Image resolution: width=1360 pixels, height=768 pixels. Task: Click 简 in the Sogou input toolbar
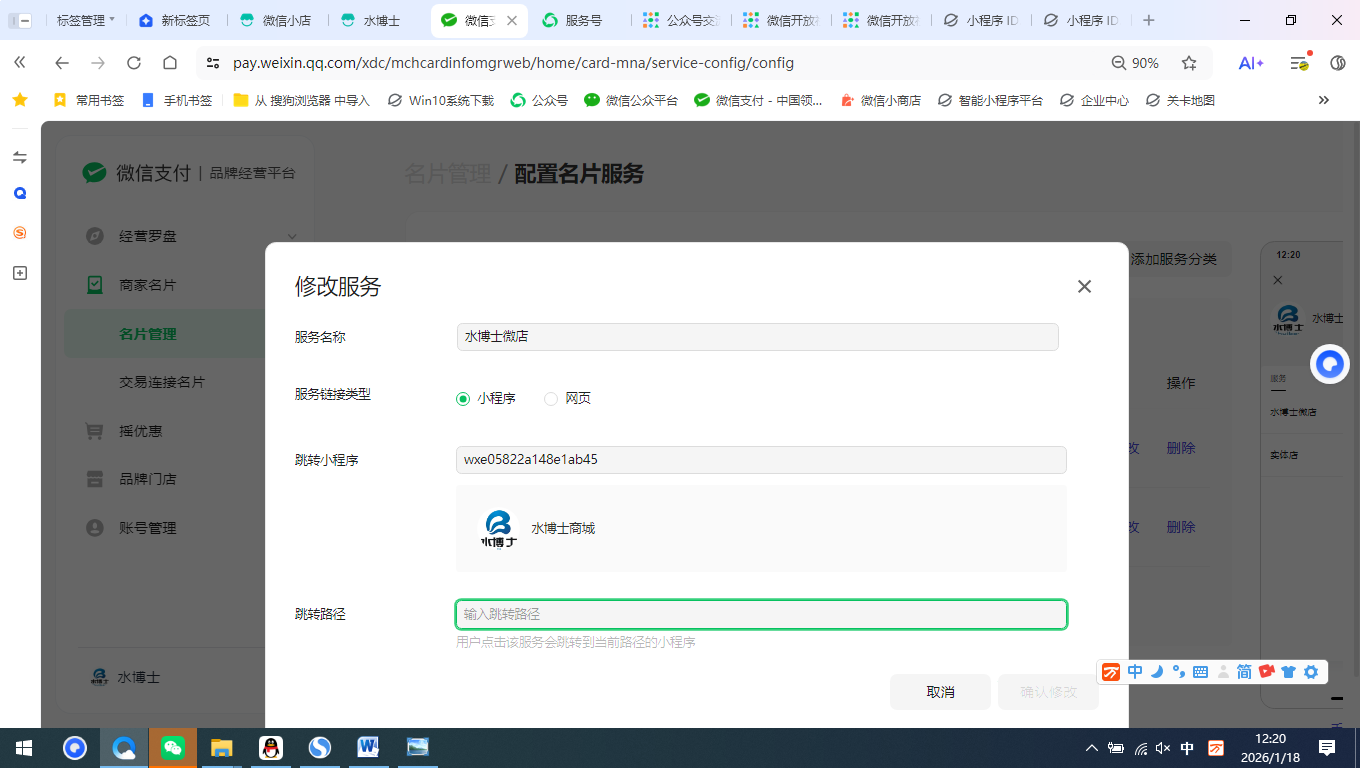coord(1244,672)
